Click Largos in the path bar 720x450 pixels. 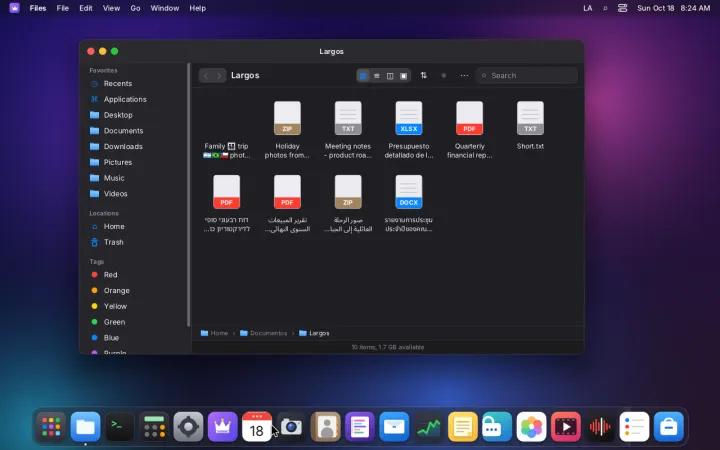coord(315,333)
